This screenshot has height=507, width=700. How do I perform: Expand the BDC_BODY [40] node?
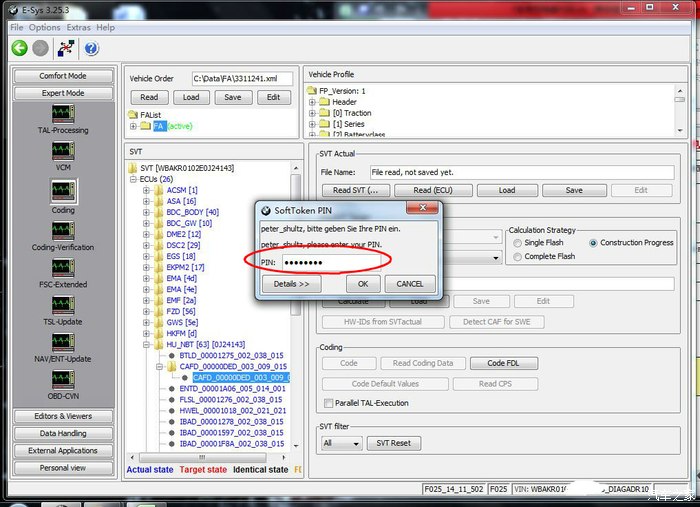146,212
